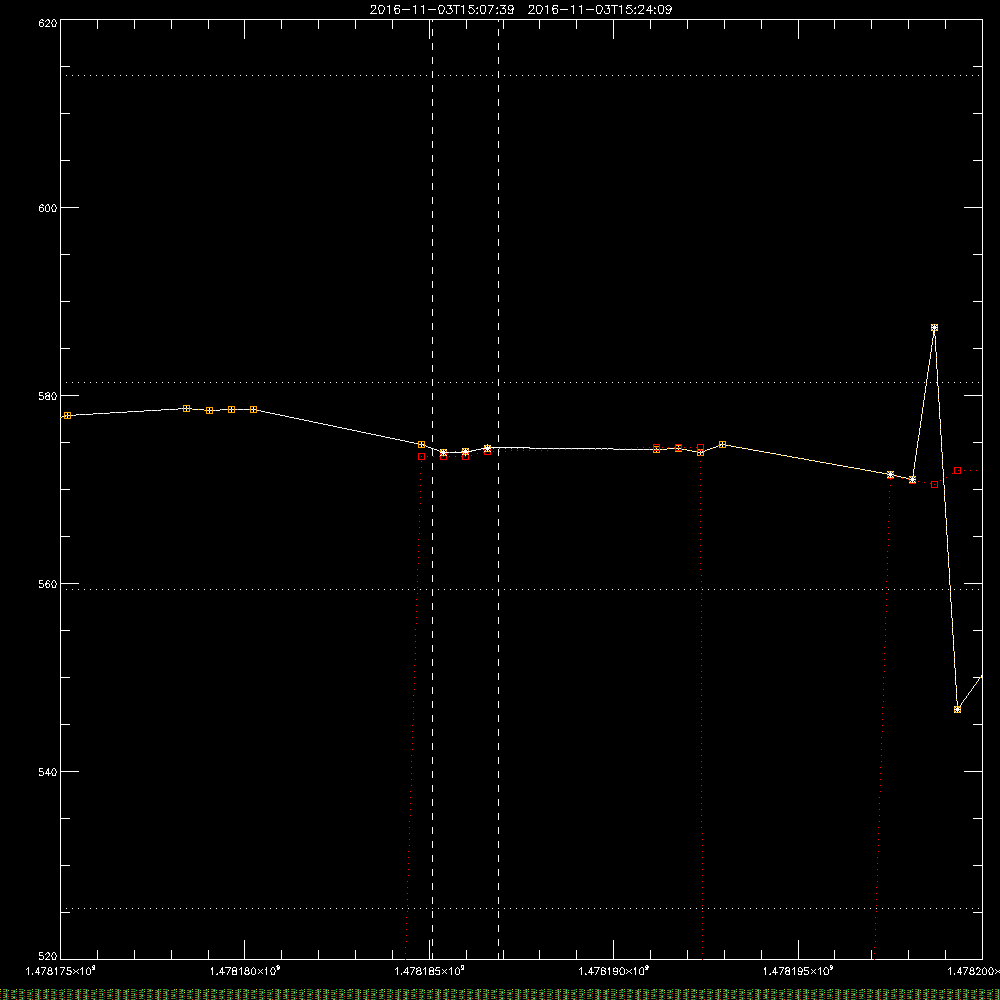Select the red square marker directly below the spike
This screenshot has height=1000, width=1000.
click(x=934, y=485)
